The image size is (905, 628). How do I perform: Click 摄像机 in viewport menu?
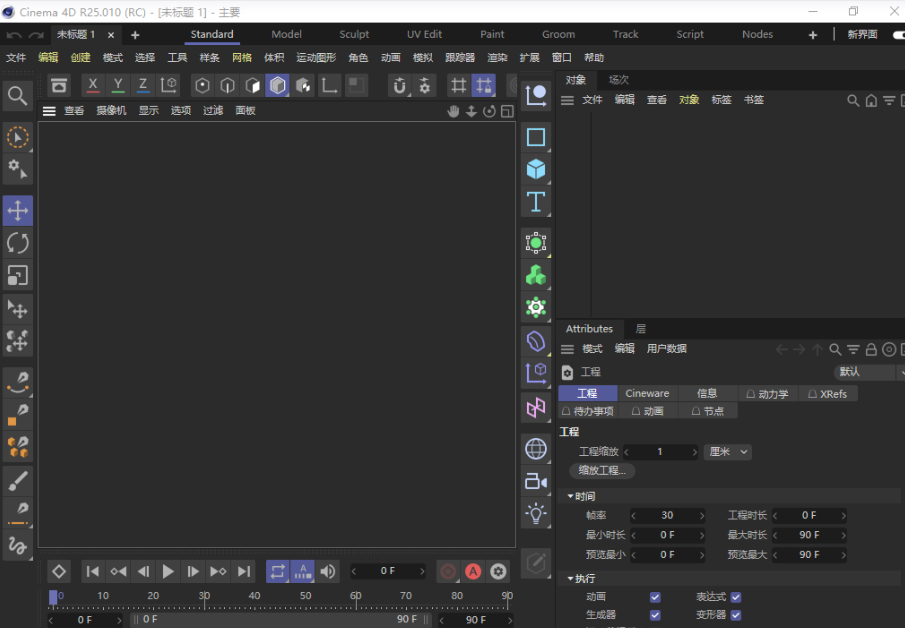coord(111,111)
